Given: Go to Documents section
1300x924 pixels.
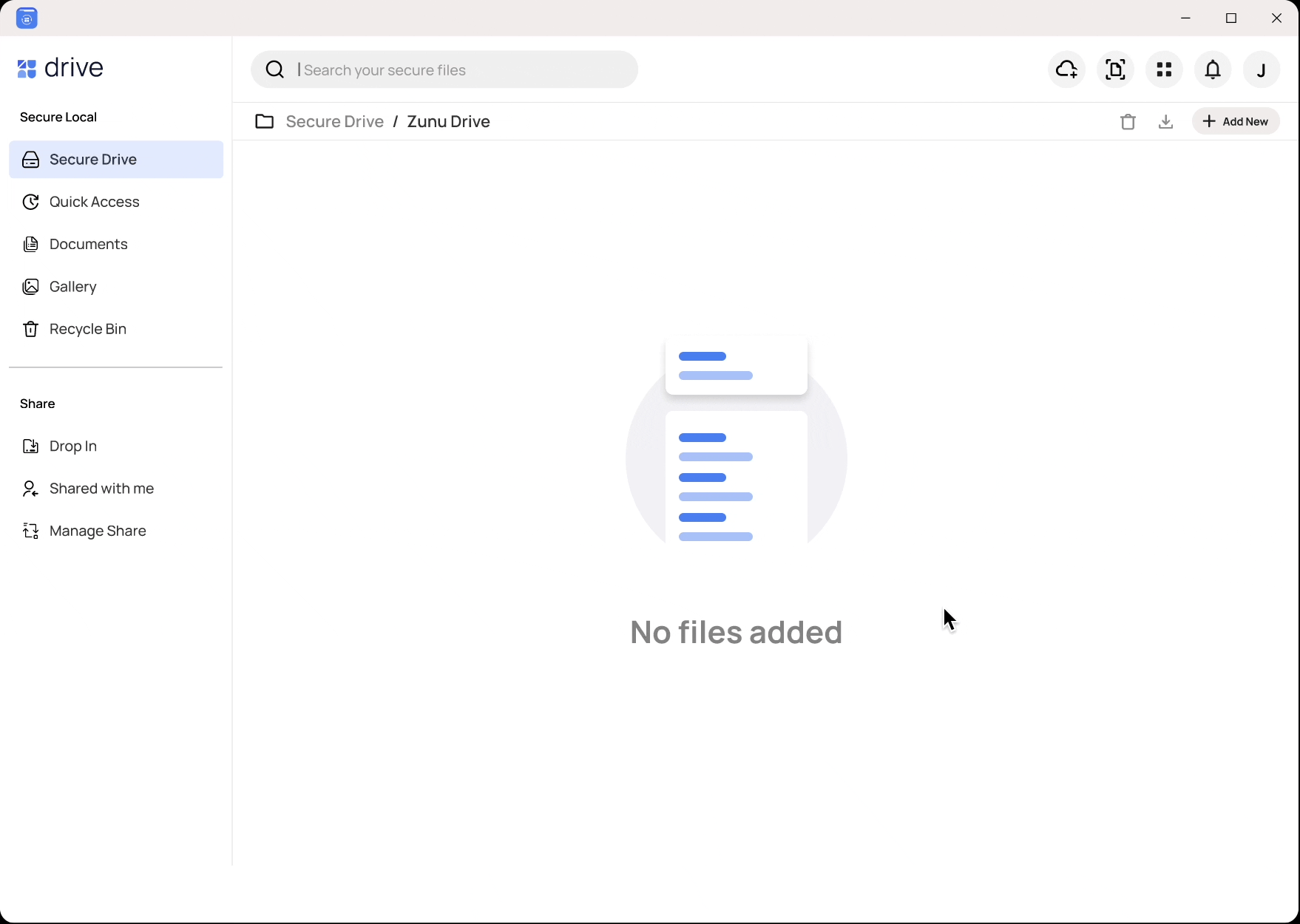Looking at the screenshot, I should point(88,244).
